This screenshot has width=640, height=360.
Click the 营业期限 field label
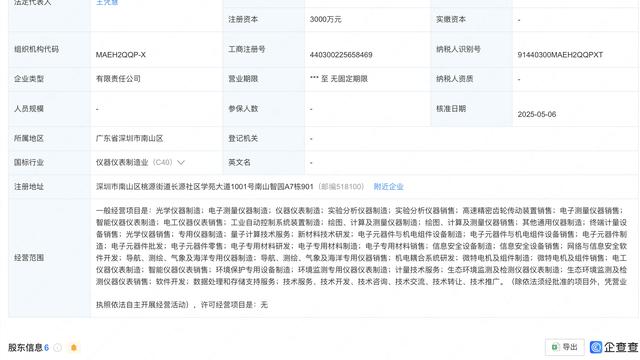point(243,78)
